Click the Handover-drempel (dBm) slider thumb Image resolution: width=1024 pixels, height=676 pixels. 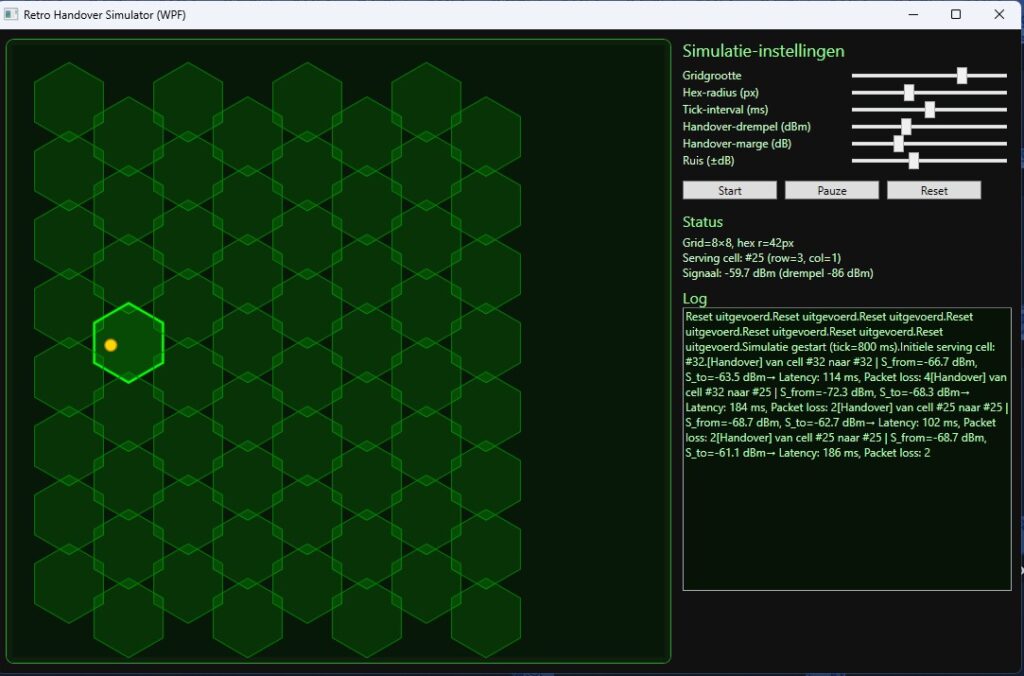(906, 126)
